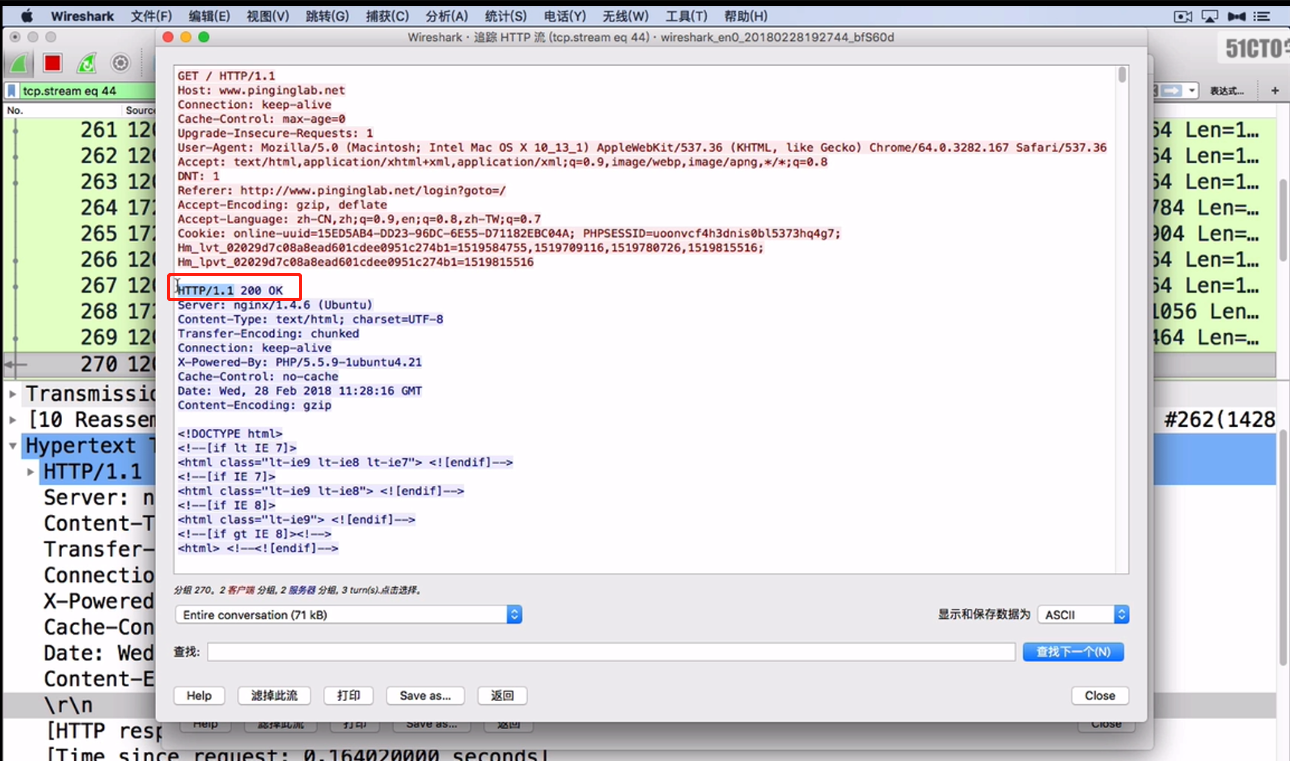Click the screen recording camera icon in menu bar

point(1183,16)
